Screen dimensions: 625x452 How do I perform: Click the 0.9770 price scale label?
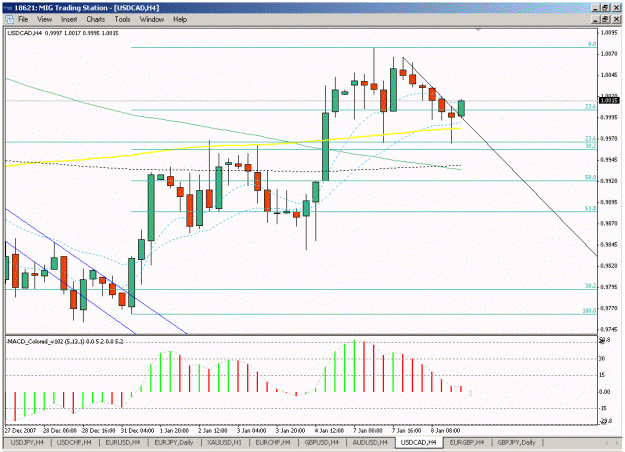tap(609, 308)
